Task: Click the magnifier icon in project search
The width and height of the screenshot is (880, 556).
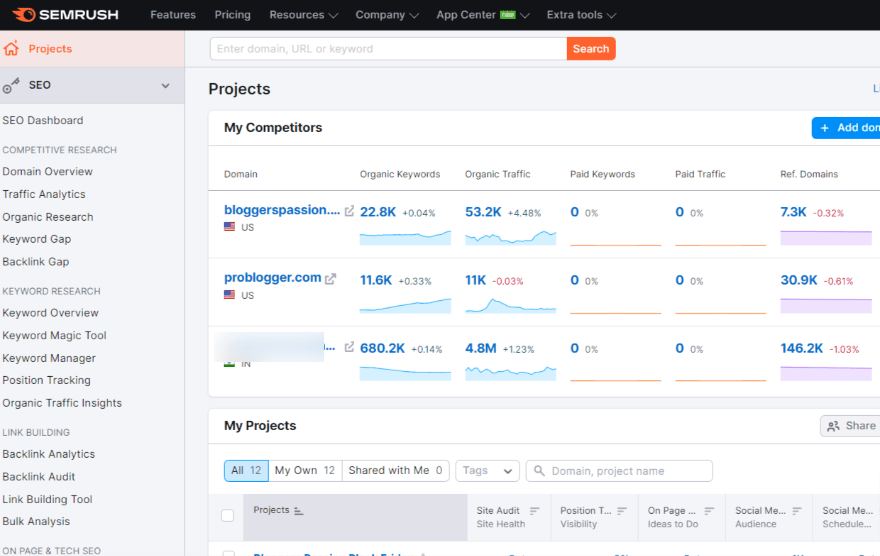Action: [539, 471]
